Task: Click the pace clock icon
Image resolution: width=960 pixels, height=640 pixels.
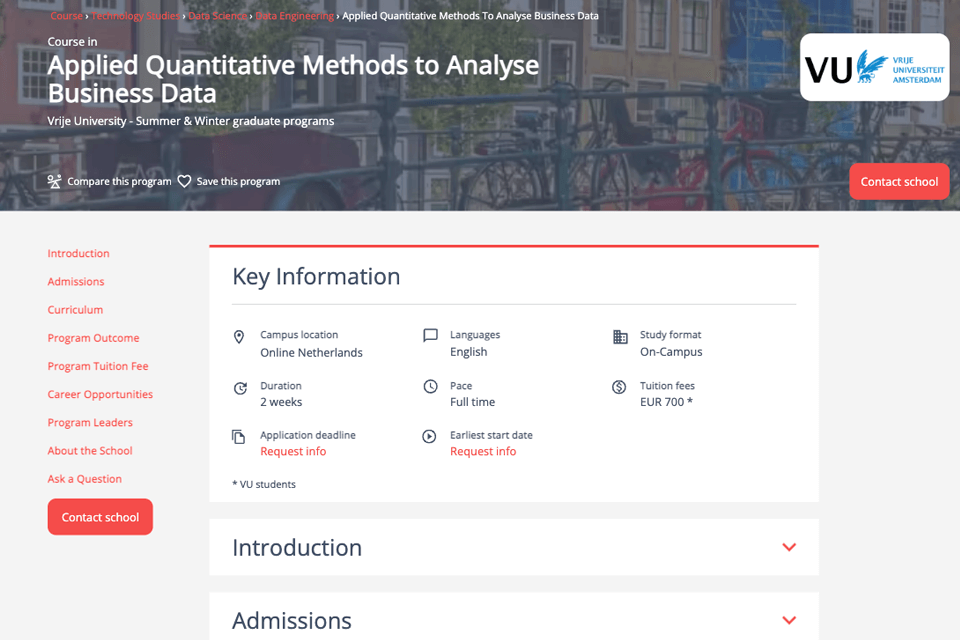Action: [x=430, y=386]
